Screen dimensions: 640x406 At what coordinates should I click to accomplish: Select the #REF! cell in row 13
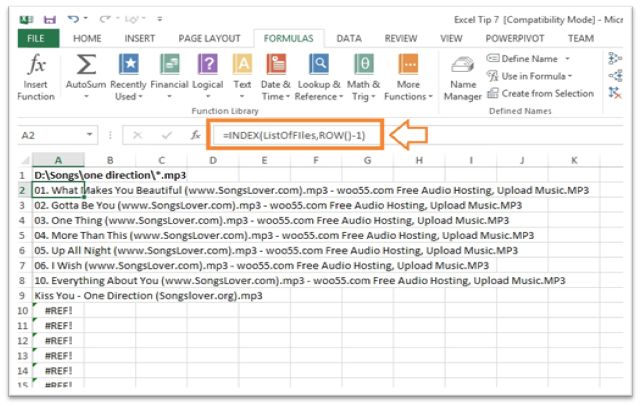coord(58,356)
